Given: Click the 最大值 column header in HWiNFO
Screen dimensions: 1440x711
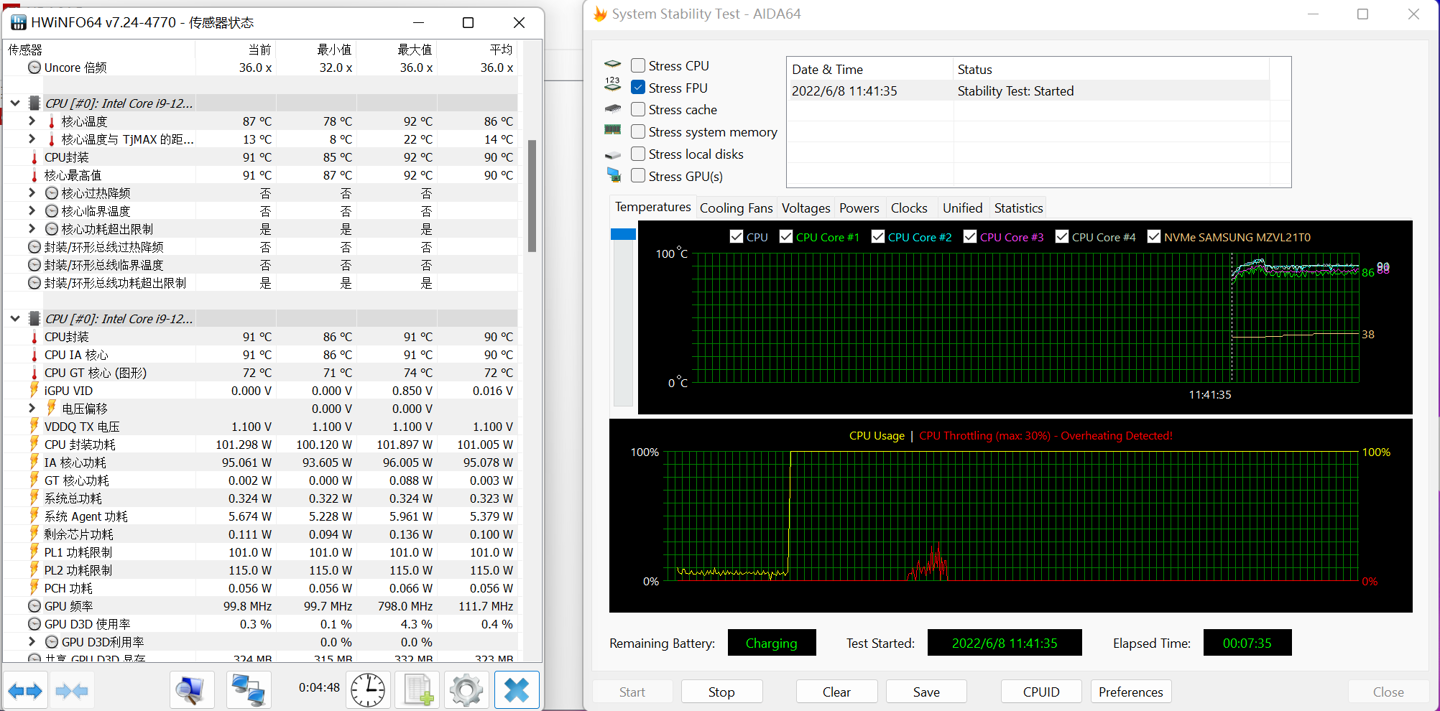Looking at the screenshot, I should [x=414, y=49].
